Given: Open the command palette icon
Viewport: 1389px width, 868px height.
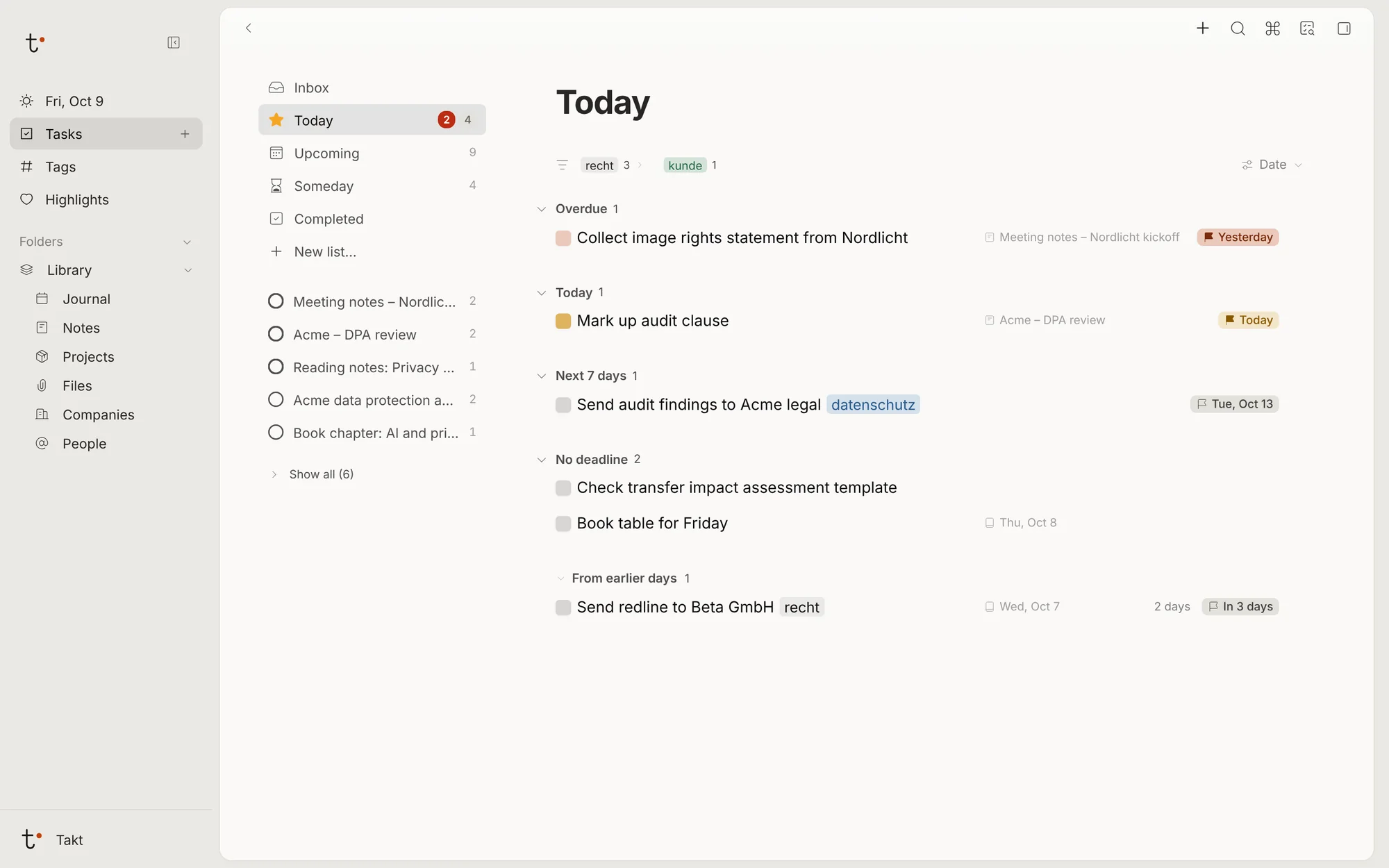Looking at the screenshot, I should point(1272,28).
